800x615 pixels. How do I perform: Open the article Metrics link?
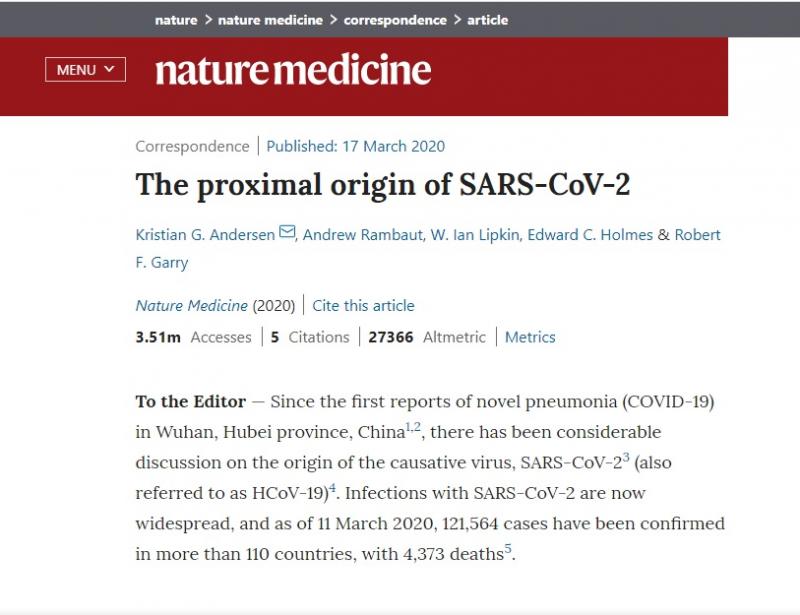pos(530,337)
